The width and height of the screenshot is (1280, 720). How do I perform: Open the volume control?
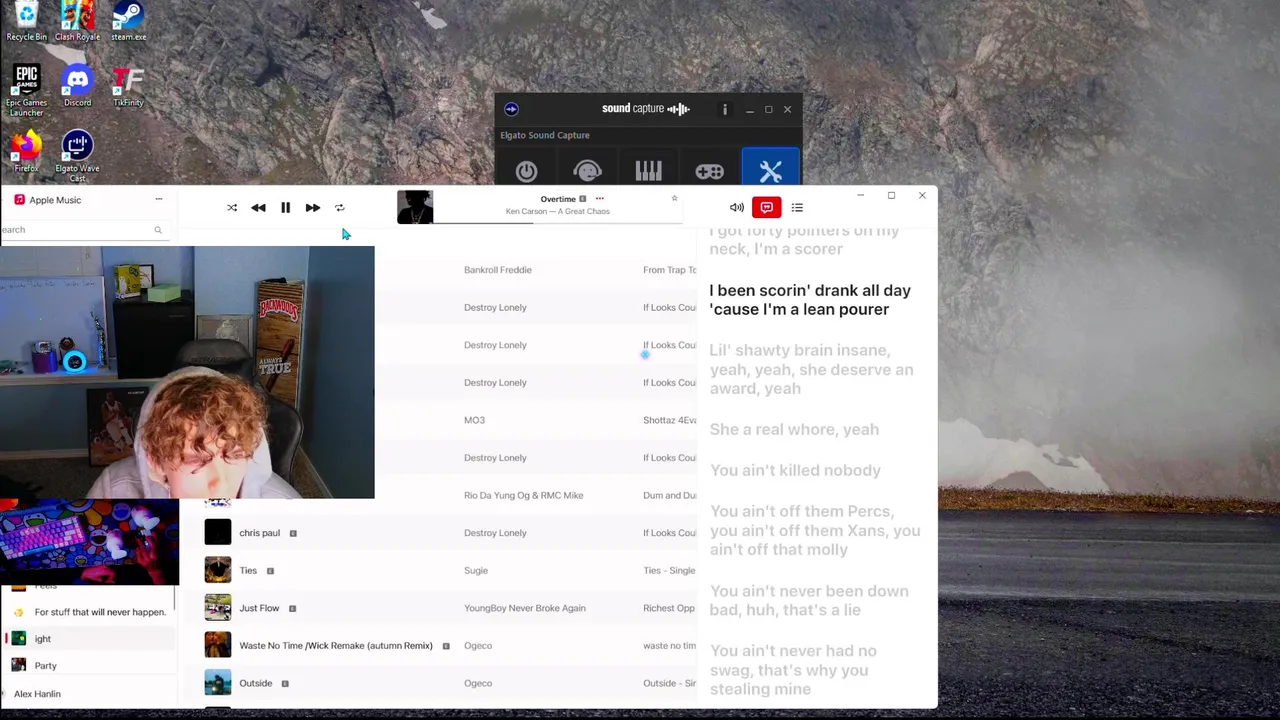[x=737, y=208]
